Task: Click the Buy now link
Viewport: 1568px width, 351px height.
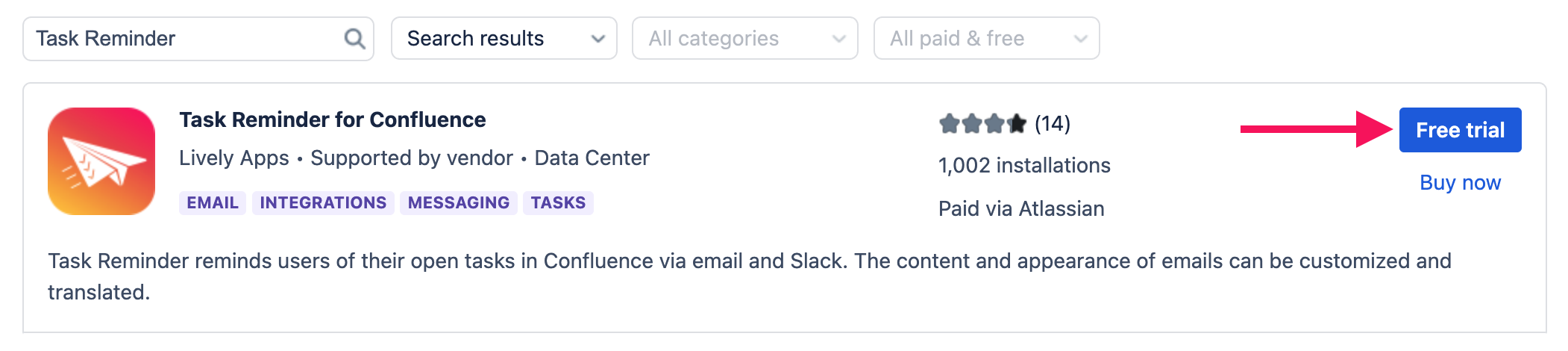Action: click(x=1460, y=183)
